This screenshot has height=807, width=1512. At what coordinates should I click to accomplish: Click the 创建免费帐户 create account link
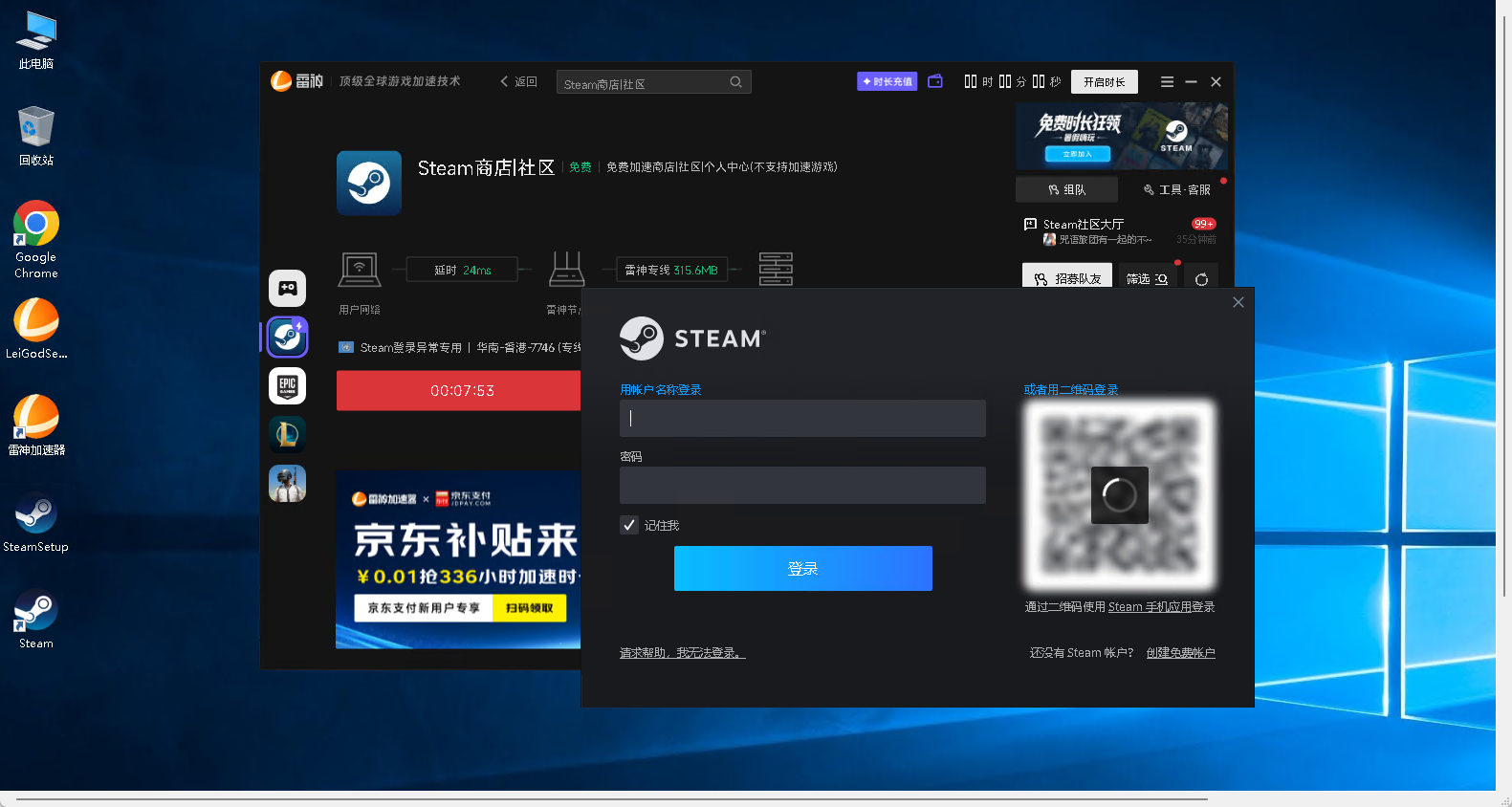(x=1180, y=653)
